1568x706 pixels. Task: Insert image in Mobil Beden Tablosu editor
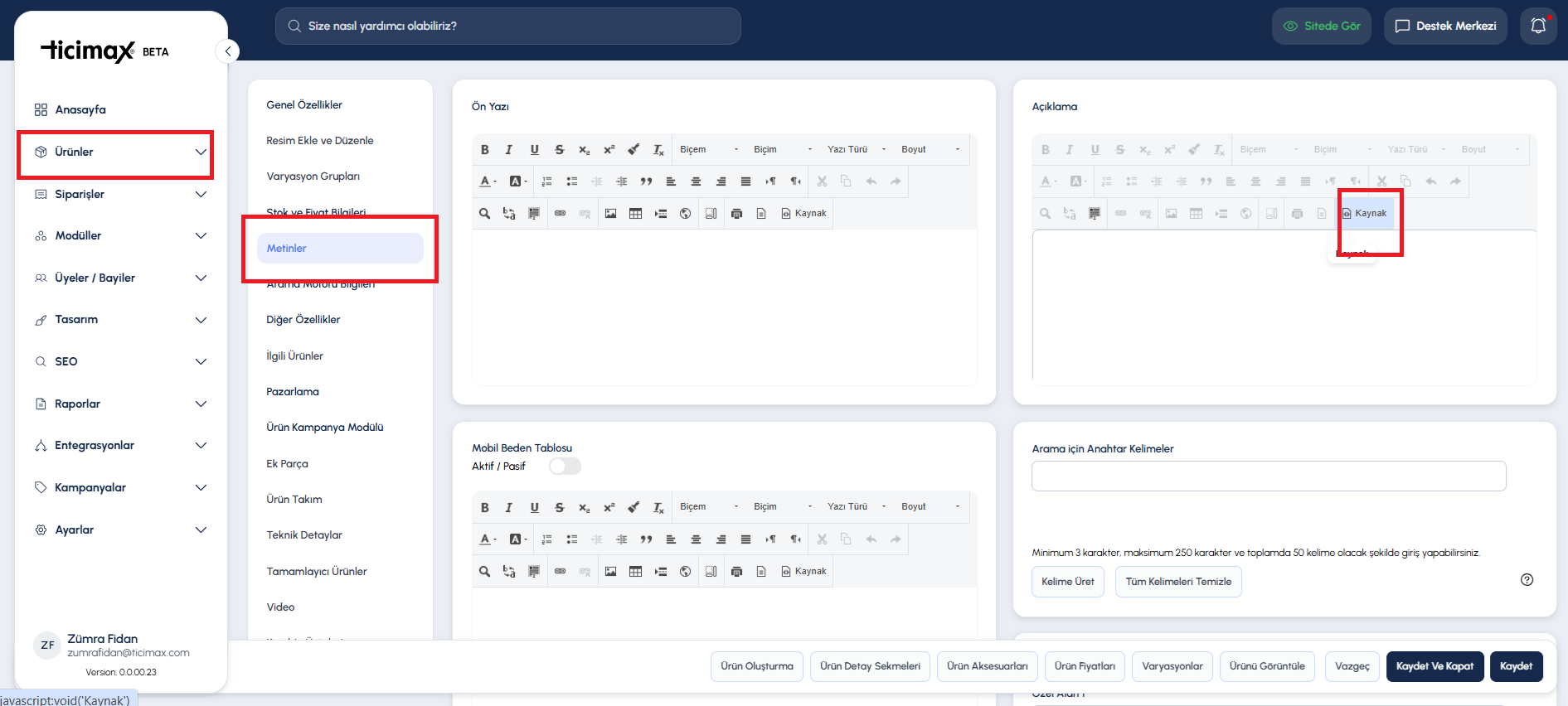[610, 572]
